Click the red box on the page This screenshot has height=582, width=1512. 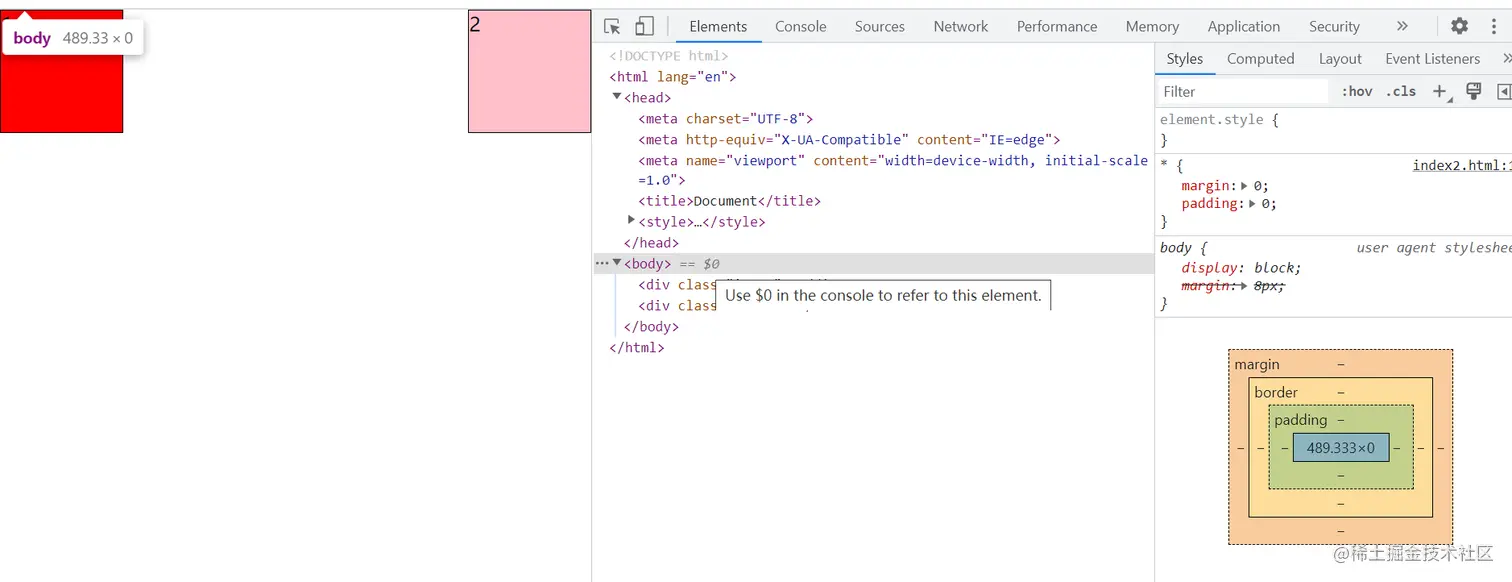point(61,71)
